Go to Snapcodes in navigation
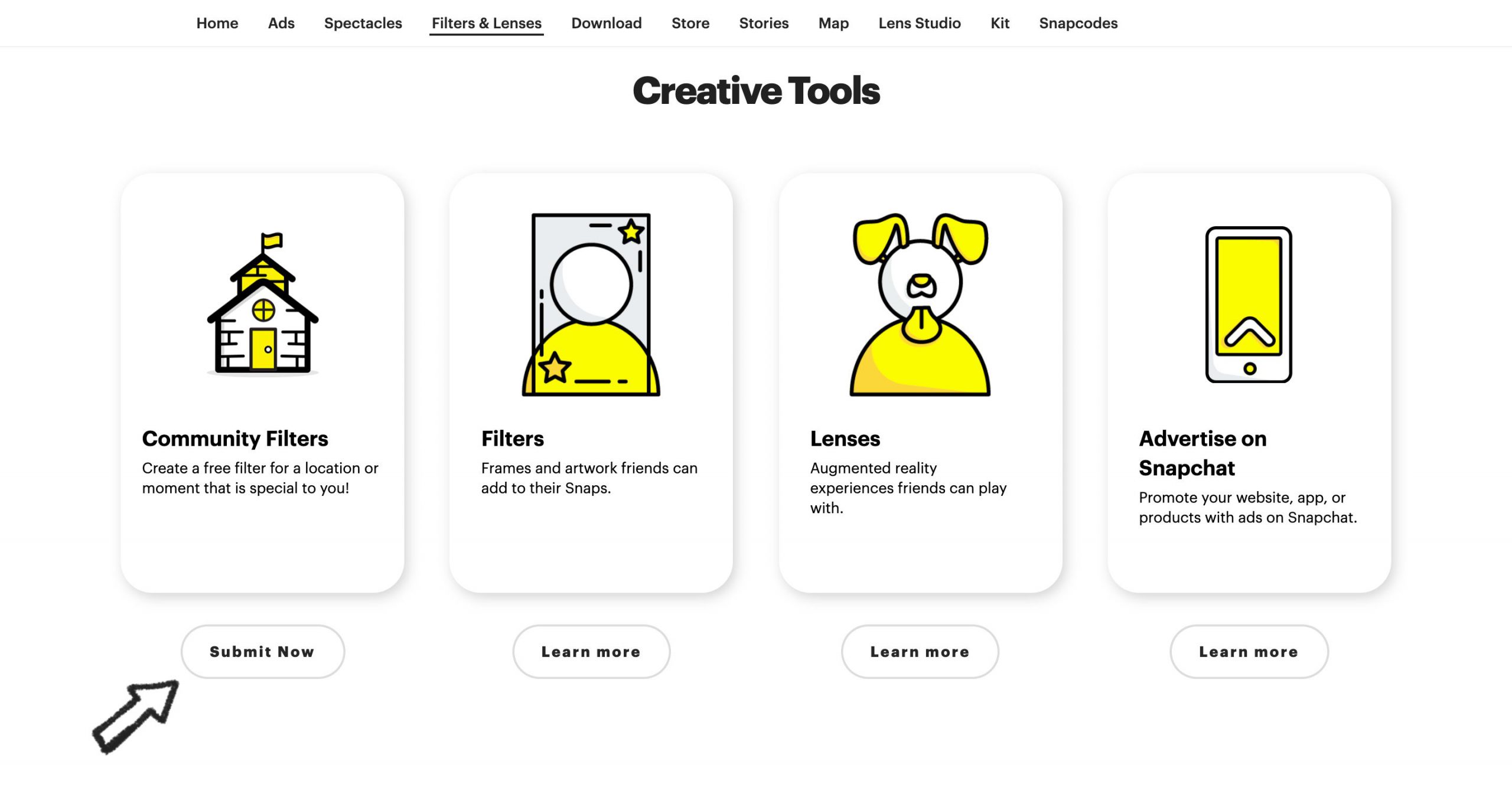This screenshot has width=1512, height=807. coord(1078,23)
